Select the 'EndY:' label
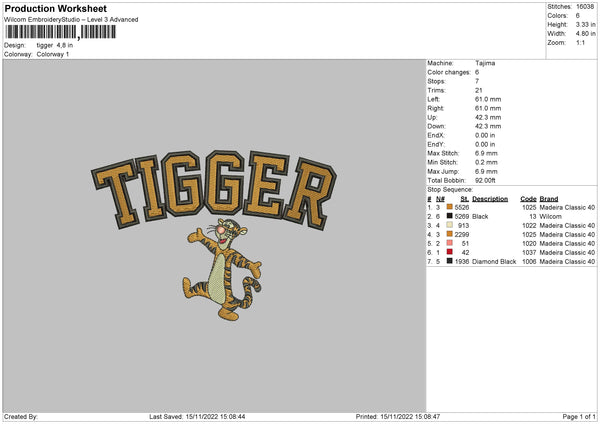 tap(436, 144)
